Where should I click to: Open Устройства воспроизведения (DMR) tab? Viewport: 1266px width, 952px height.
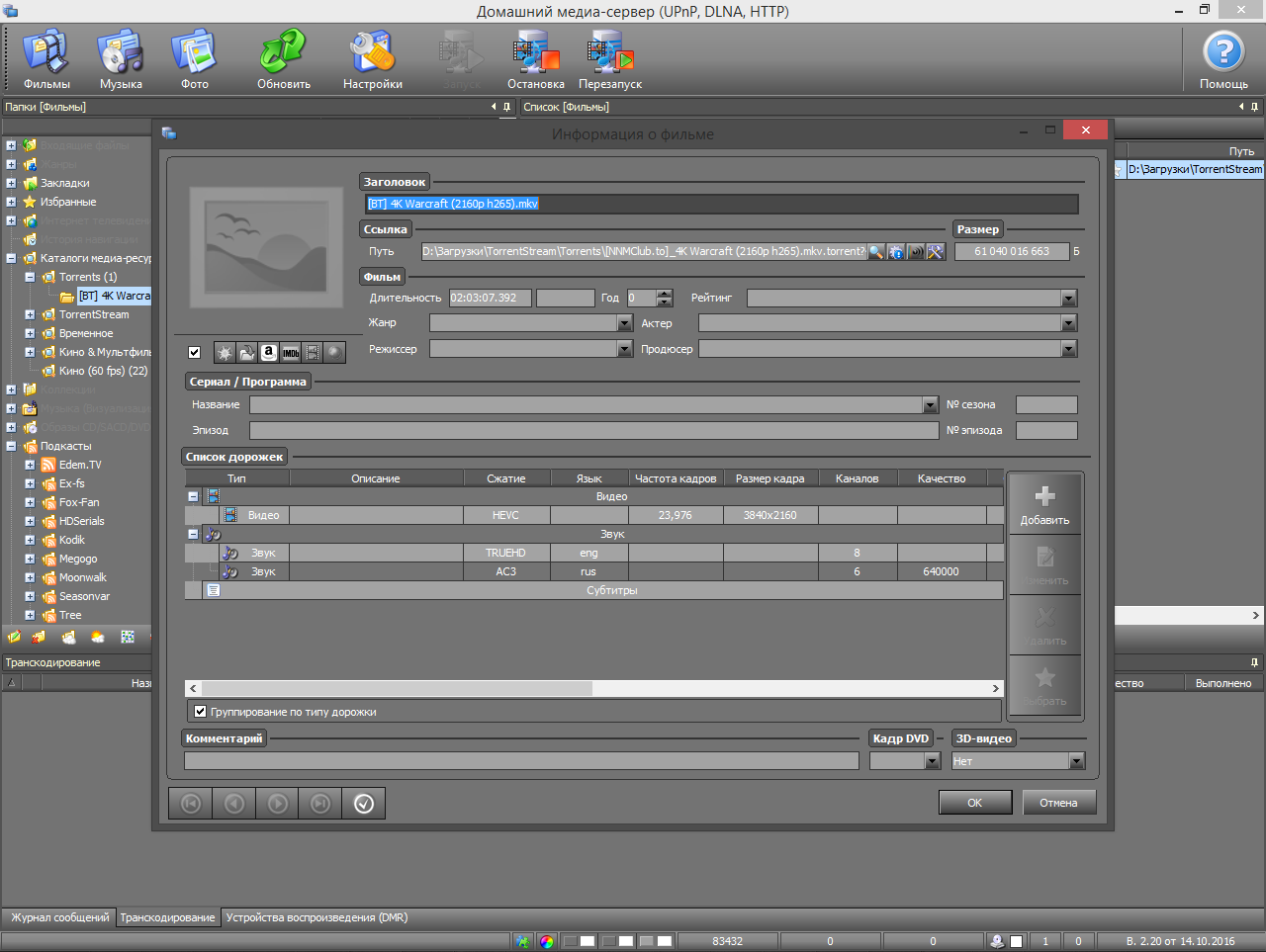point(316,917)
